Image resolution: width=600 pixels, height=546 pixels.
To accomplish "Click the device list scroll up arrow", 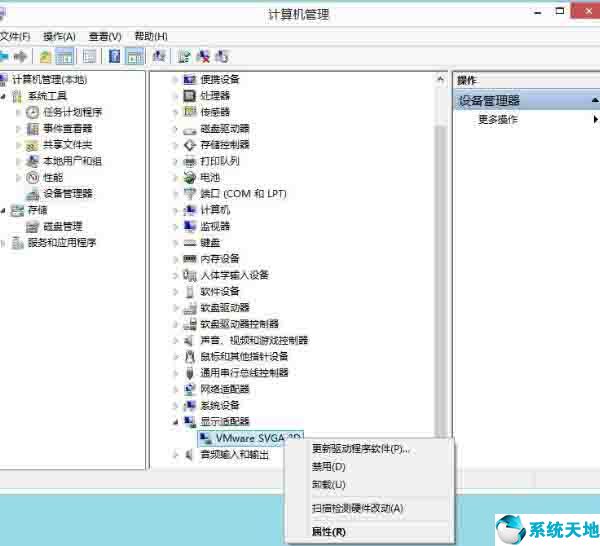I will pos(440,80).
